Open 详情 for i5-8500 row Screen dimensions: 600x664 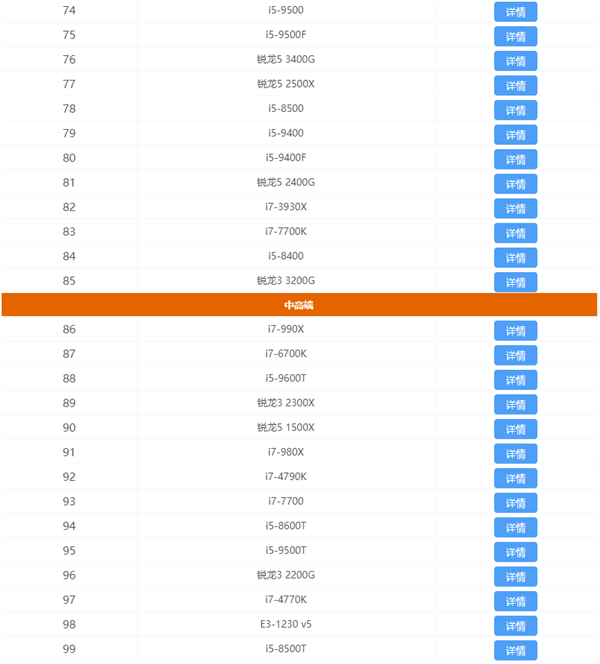tap(515, 110)
